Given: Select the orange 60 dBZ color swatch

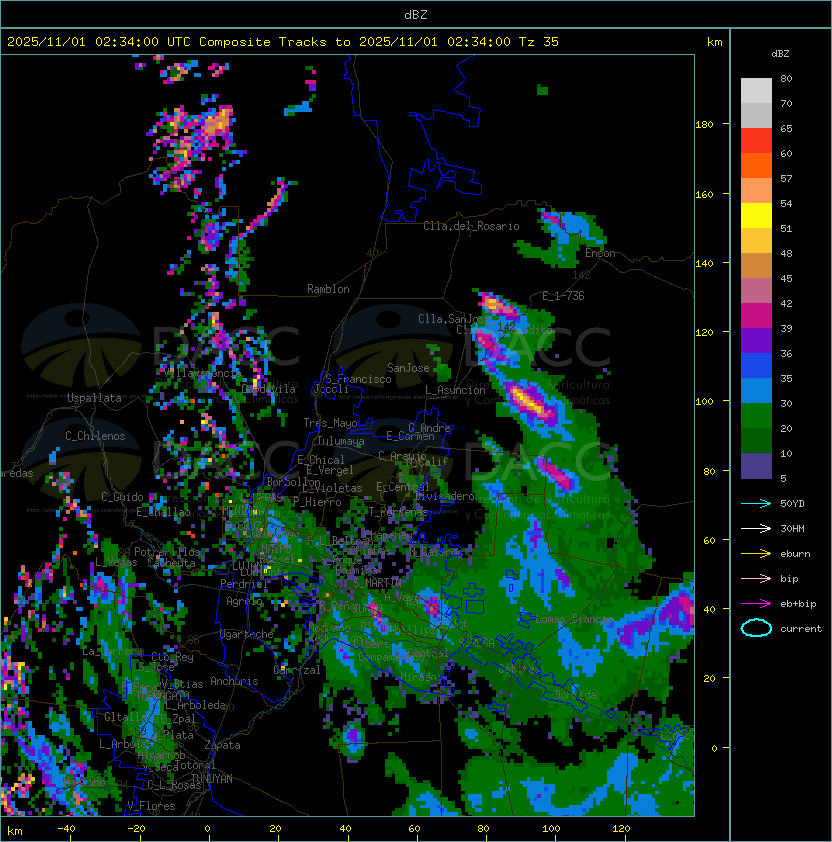Looking at the screenshot, I should point(756,166).
